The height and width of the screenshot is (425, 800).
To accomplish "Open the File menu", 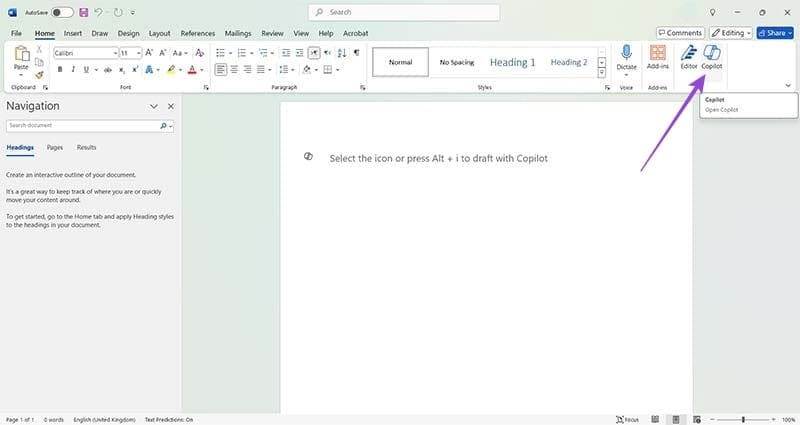I will [x=16, y=33].
